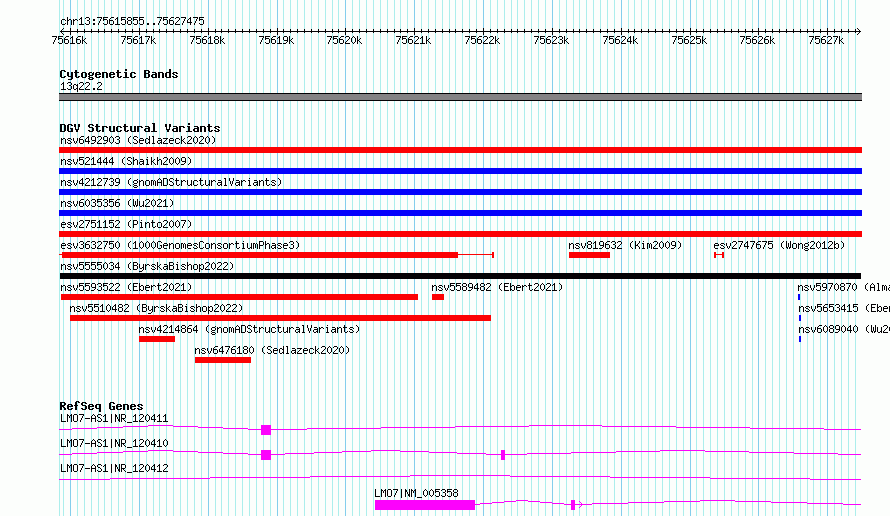Click the LMO7-AS1 NR_120411 exon block

[266, 430]
